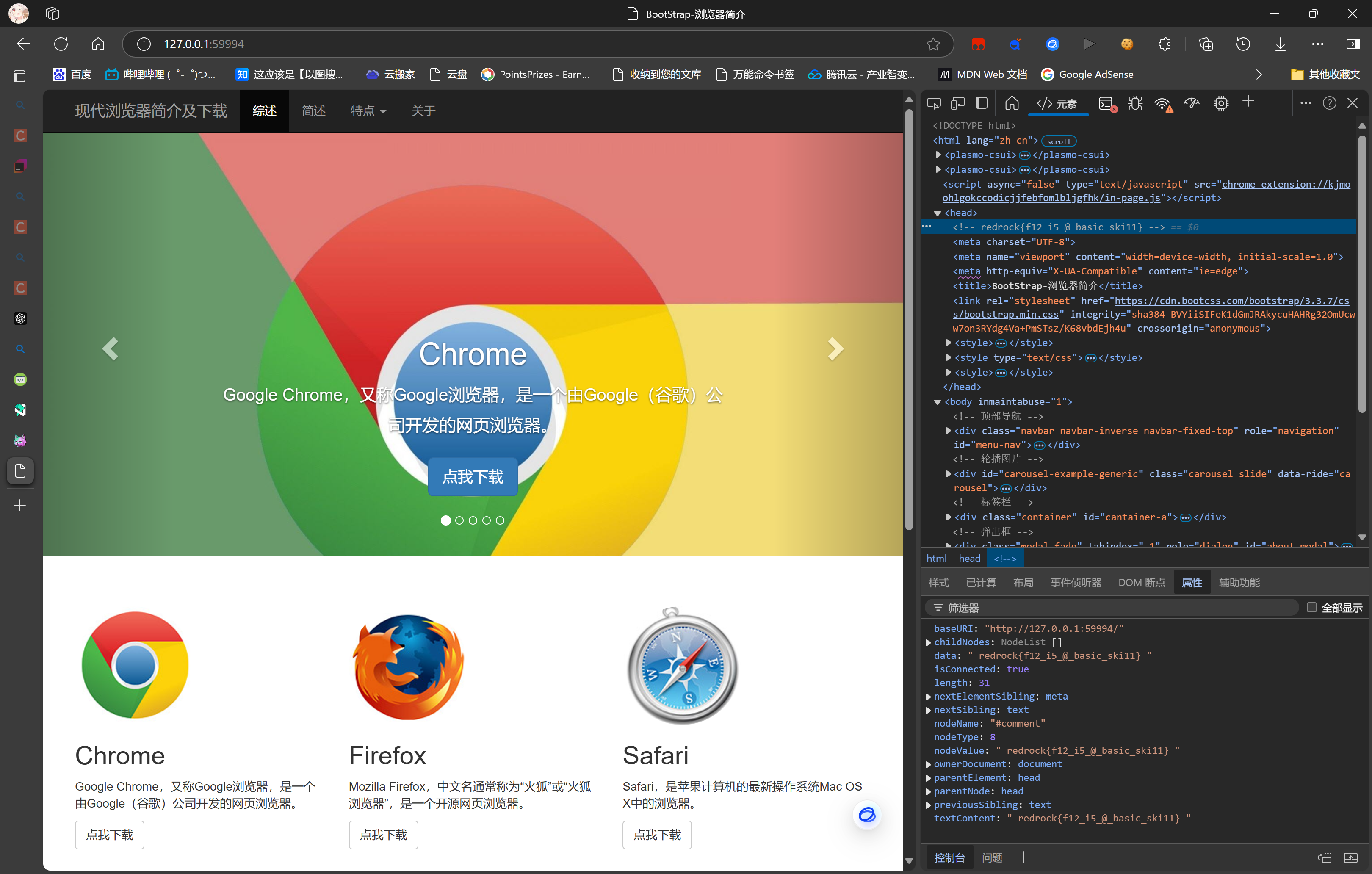The height and width of the screenshot is (874, 1372).
Task: Add page to favorites star icon
Action: pos(933,44)
